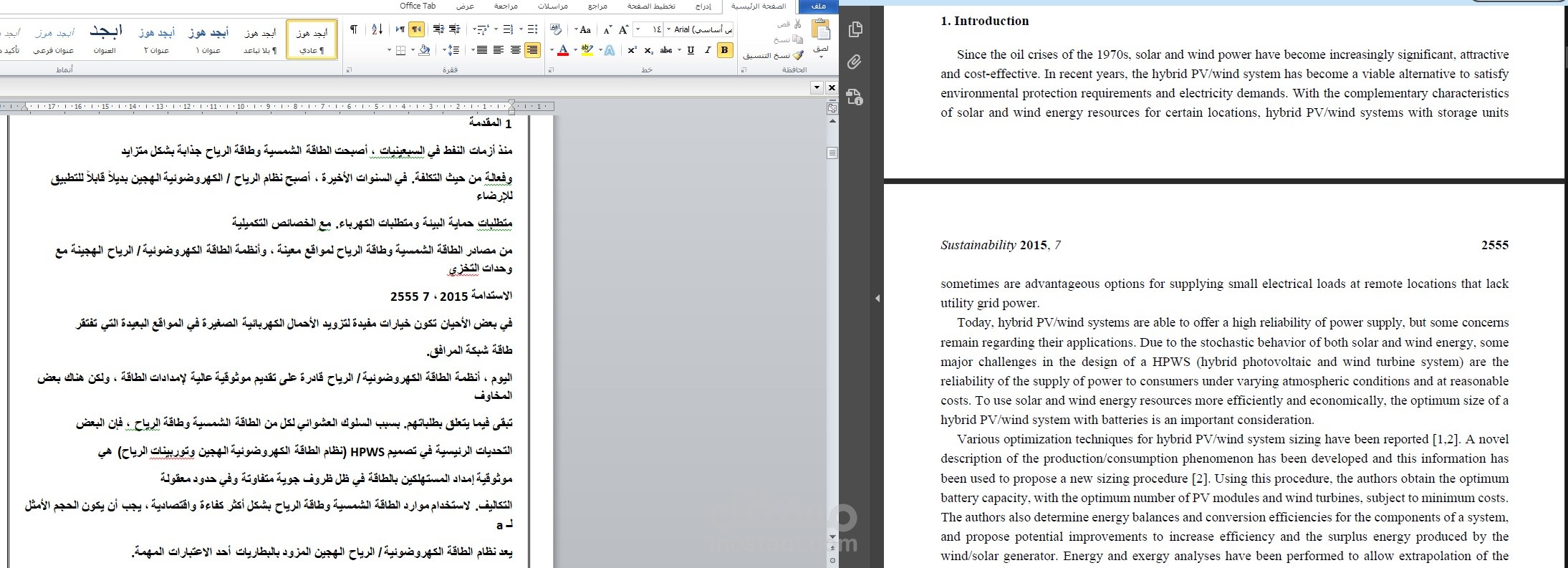Switch to the عرض (View) tab
The image size is (1568, 568).
click(466, 6)
